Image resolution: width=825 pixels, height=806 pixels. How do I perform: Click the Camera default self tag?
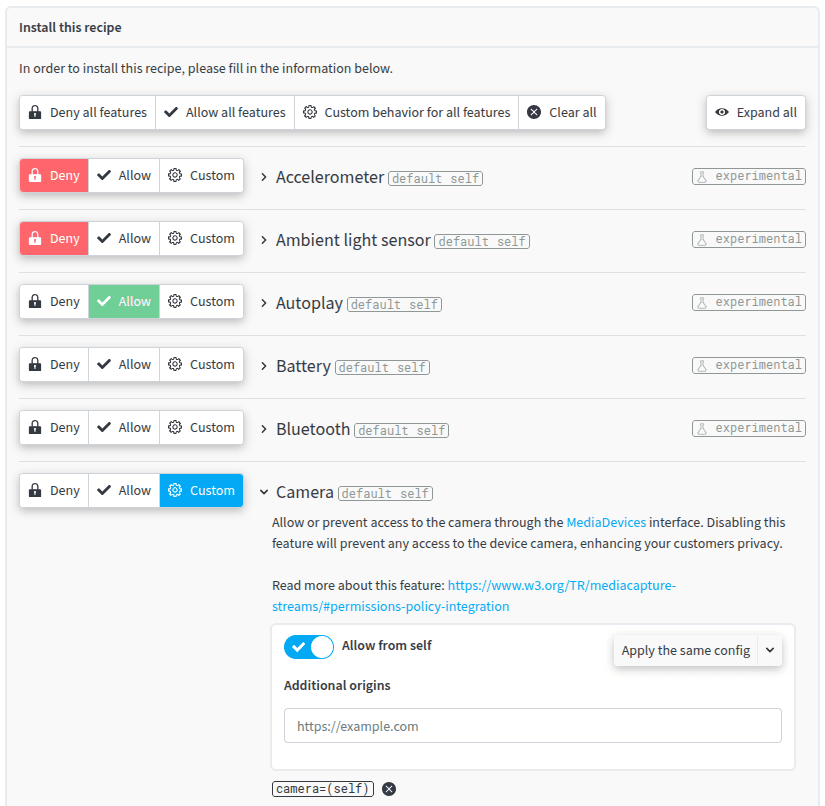[386, 494]
